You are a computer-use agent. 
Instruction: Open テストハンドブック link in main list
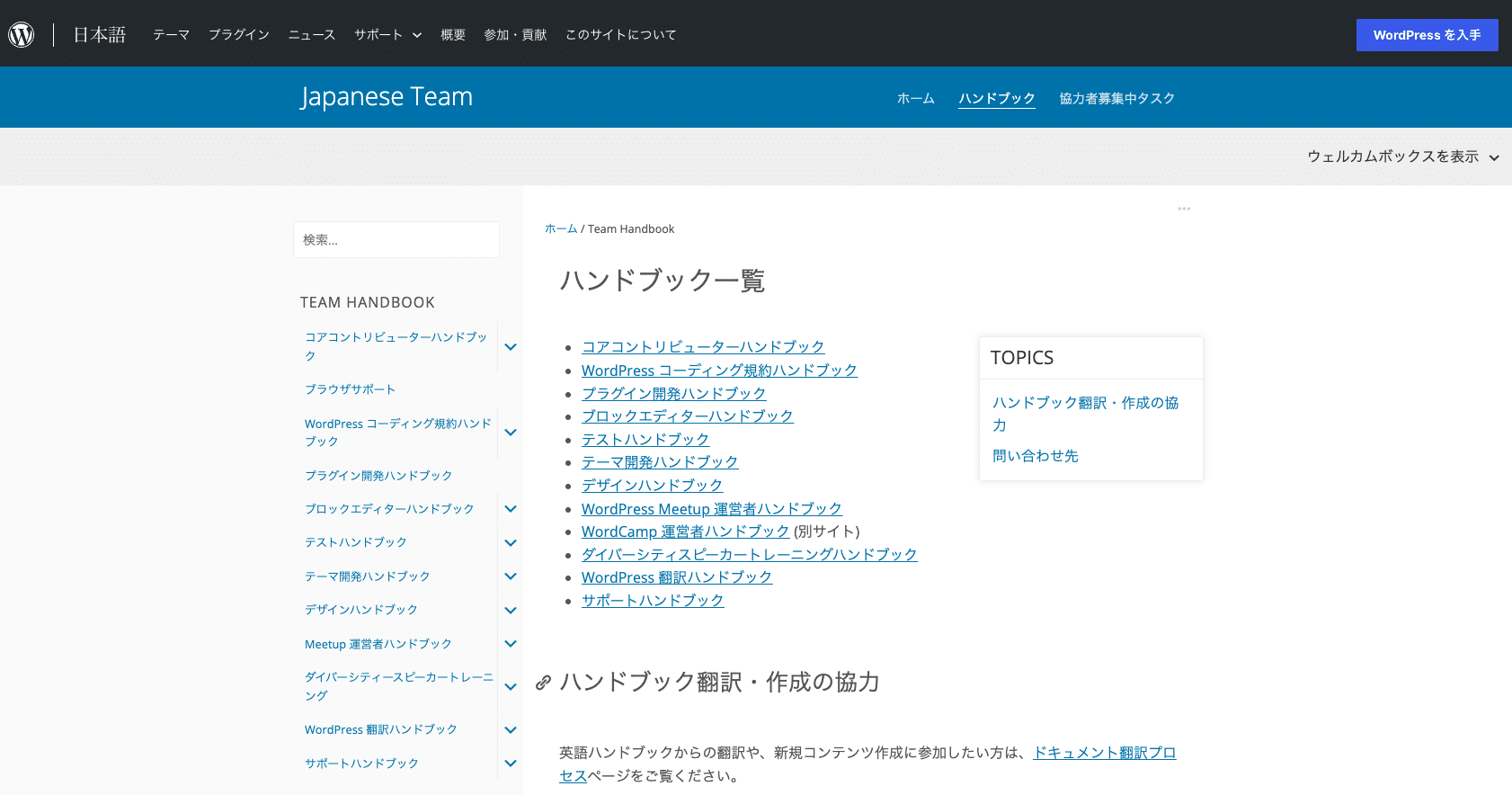[645, 439]
